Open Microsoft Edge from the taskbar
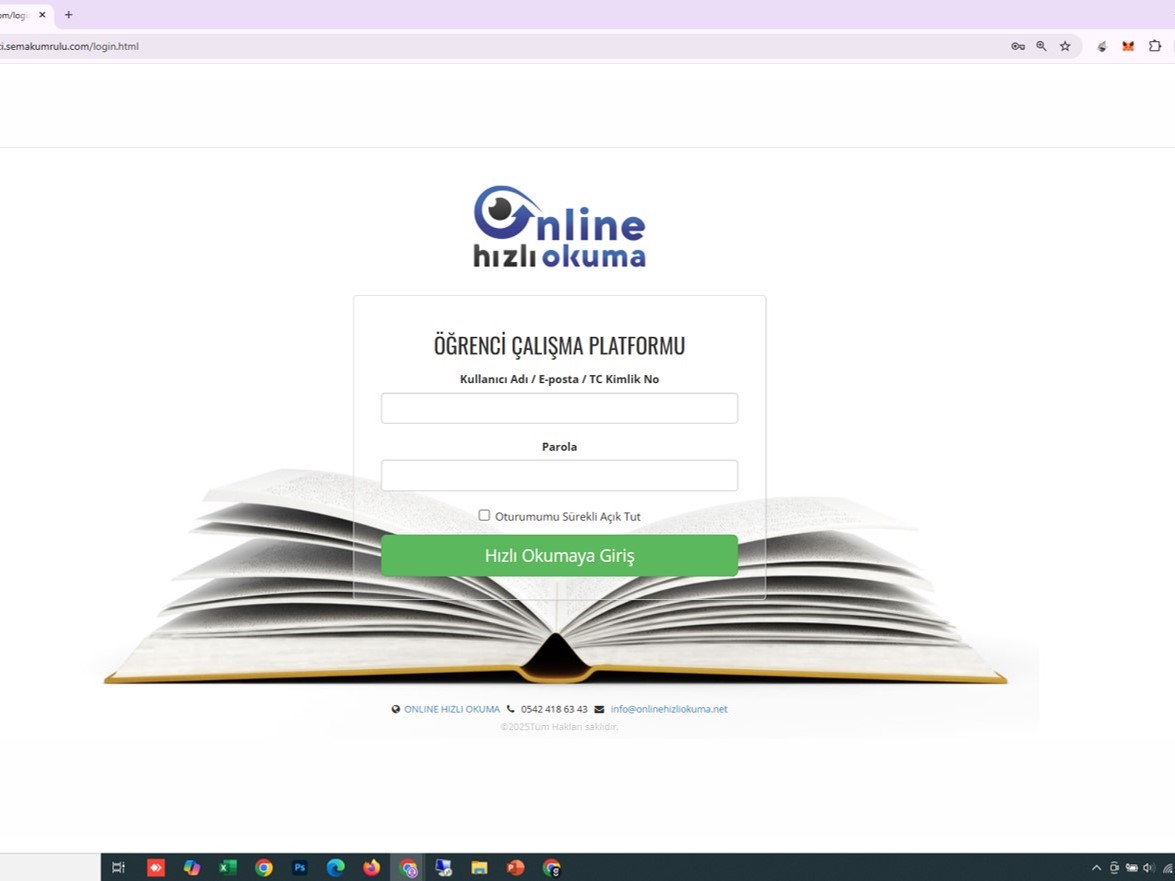 click(x=335, y=868)
